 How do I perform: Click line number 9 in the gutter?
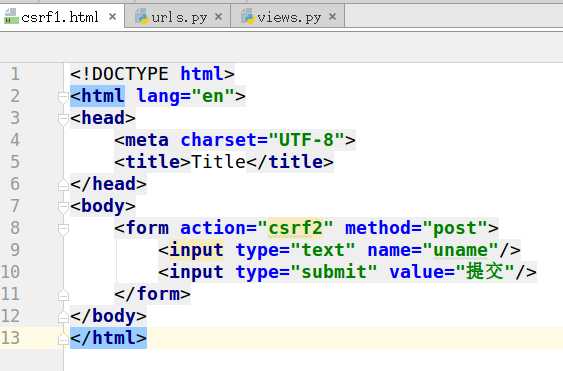click(x=15, y=250)
